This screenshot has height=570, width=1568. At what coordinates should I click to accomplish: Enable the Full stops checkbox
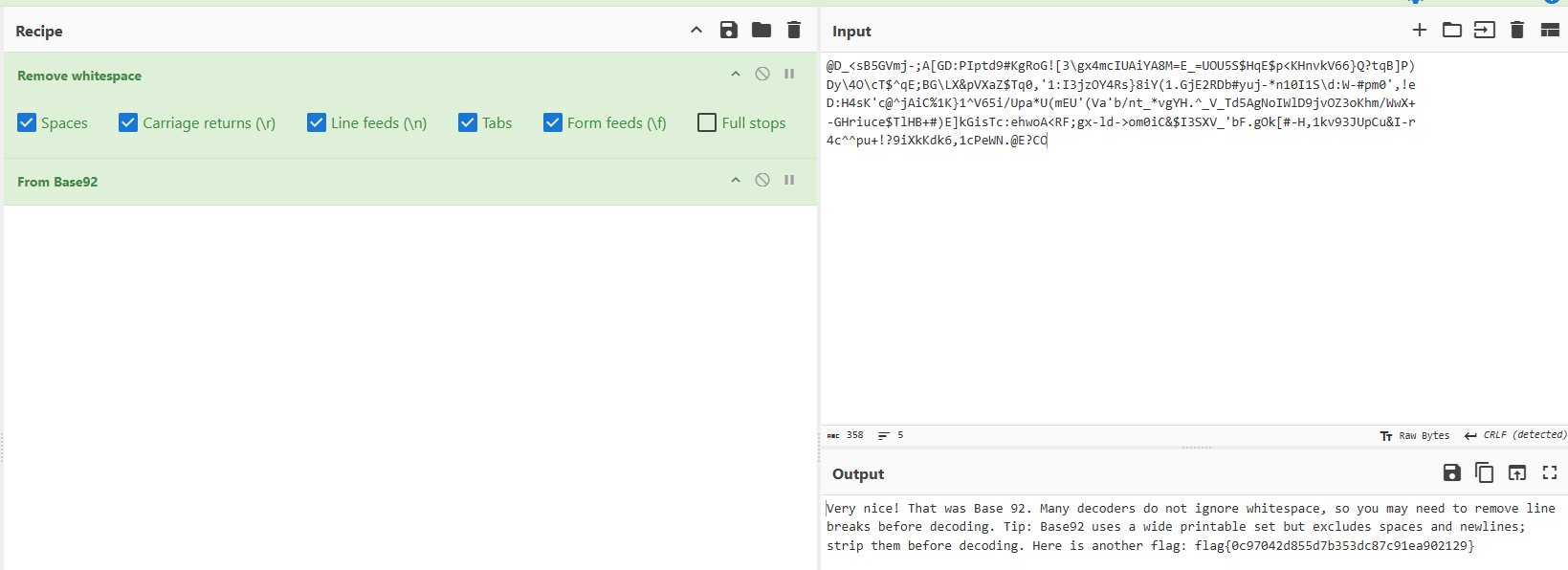click(x=707, y=122)
